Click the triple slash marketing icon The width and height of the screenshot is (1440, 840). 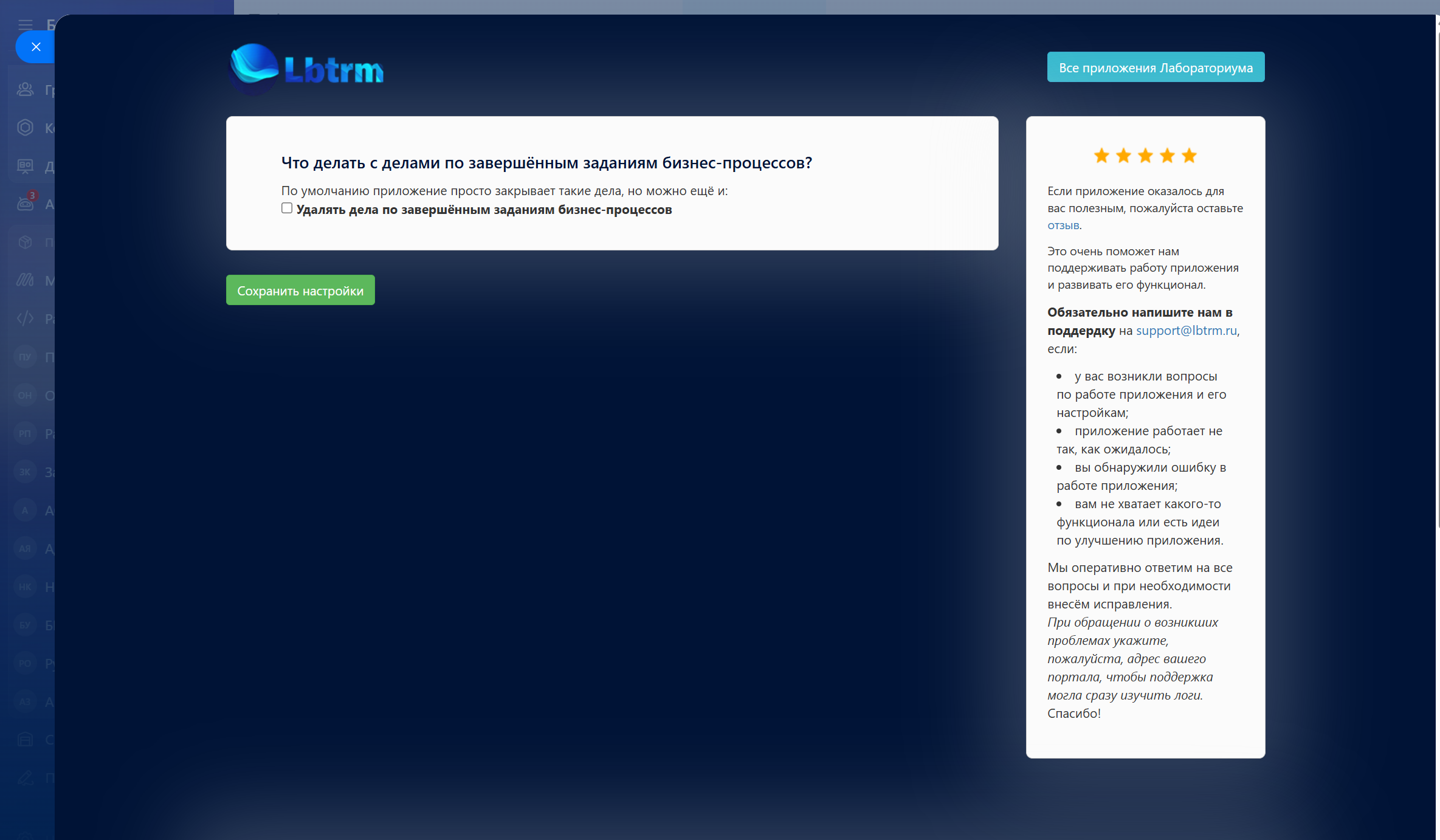click(x=25, y=280)
